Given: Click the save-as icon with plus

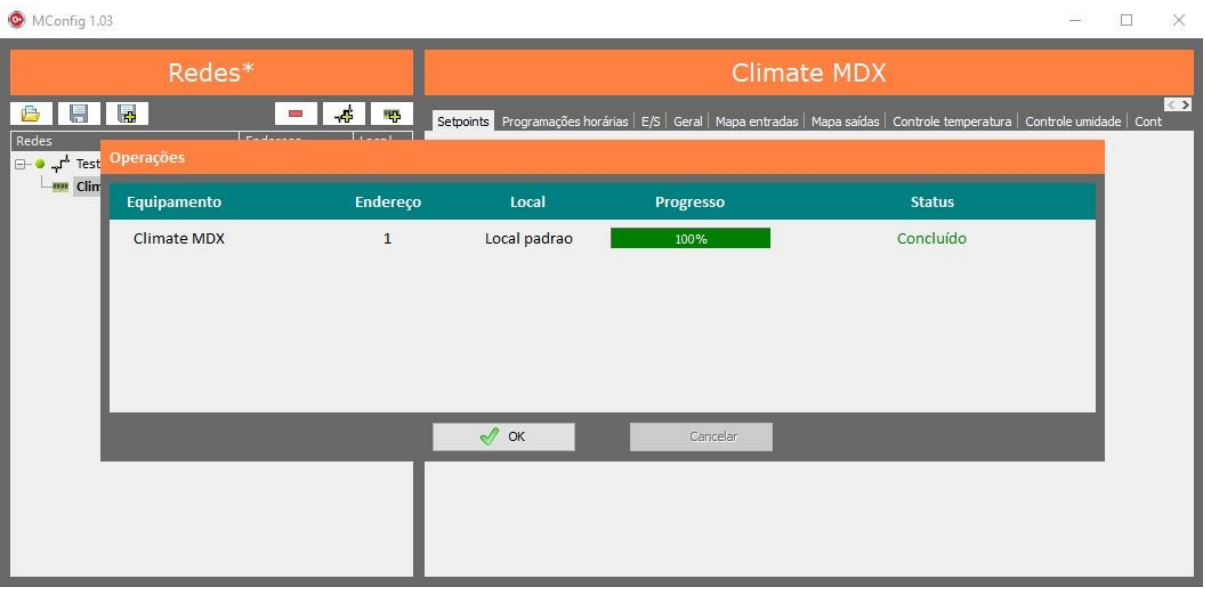Looking at the screenshot, I should click(128, 113).
